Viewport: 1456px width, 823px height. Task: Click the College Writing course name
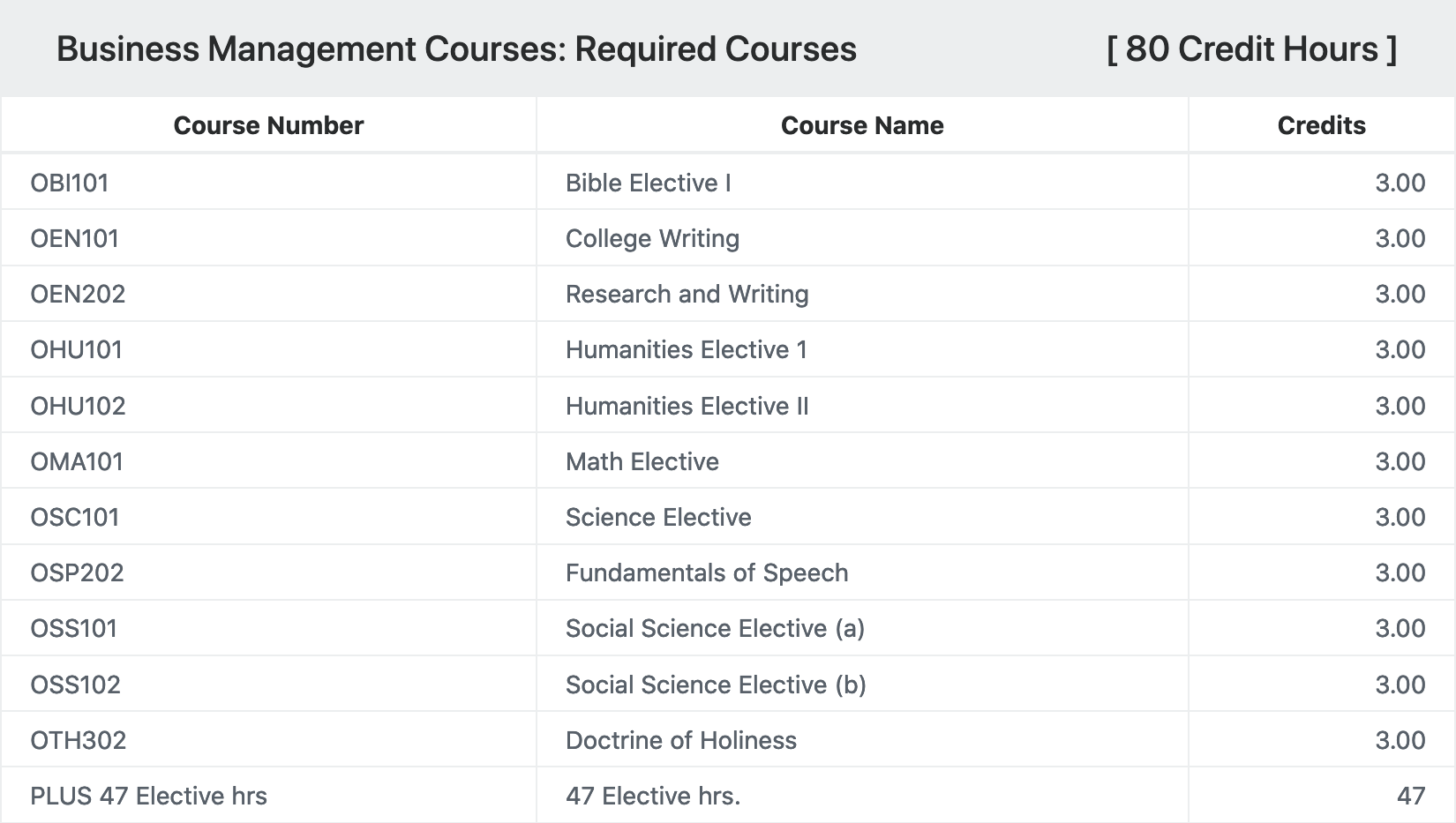click(652, 238)
